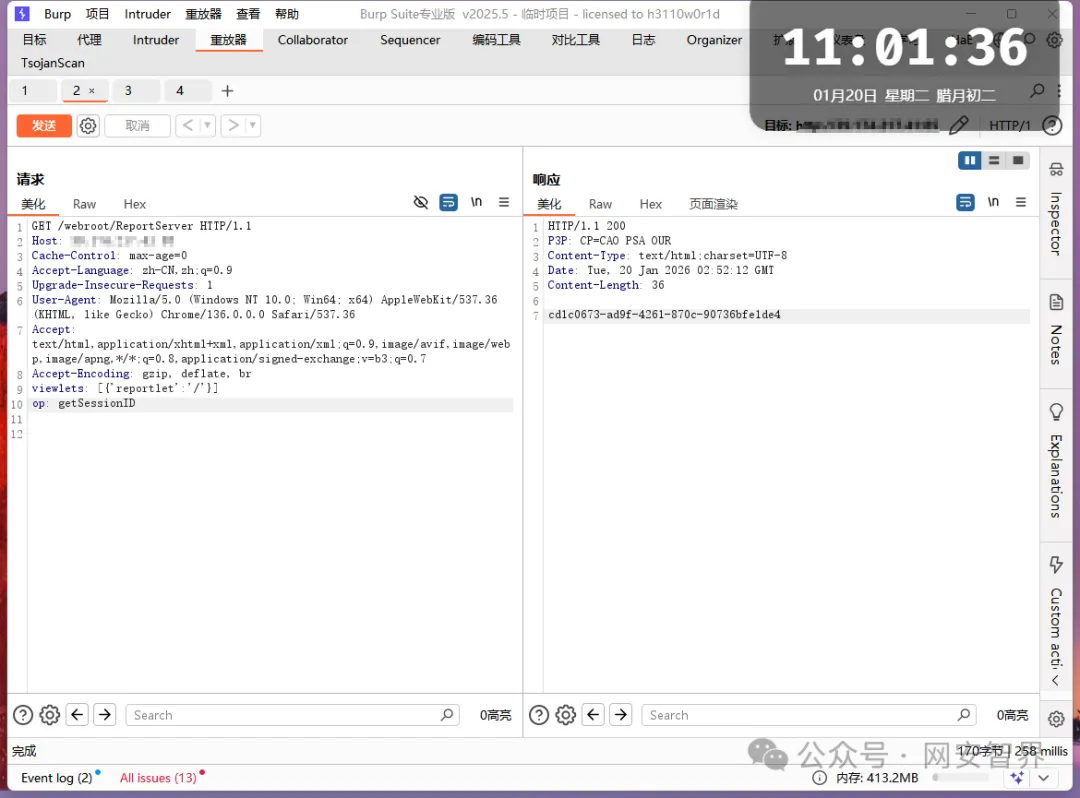Open the Custom actions side panel
This screenshot has height=798, width=1080.
point(1056,611)
